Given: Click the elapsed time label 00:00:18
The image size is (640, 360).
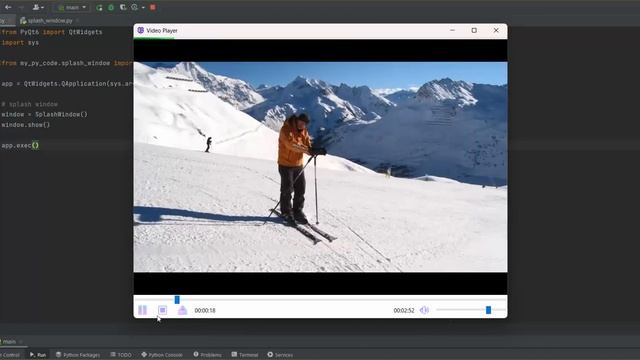Looking at the screenshot, I should coord(205,311).
